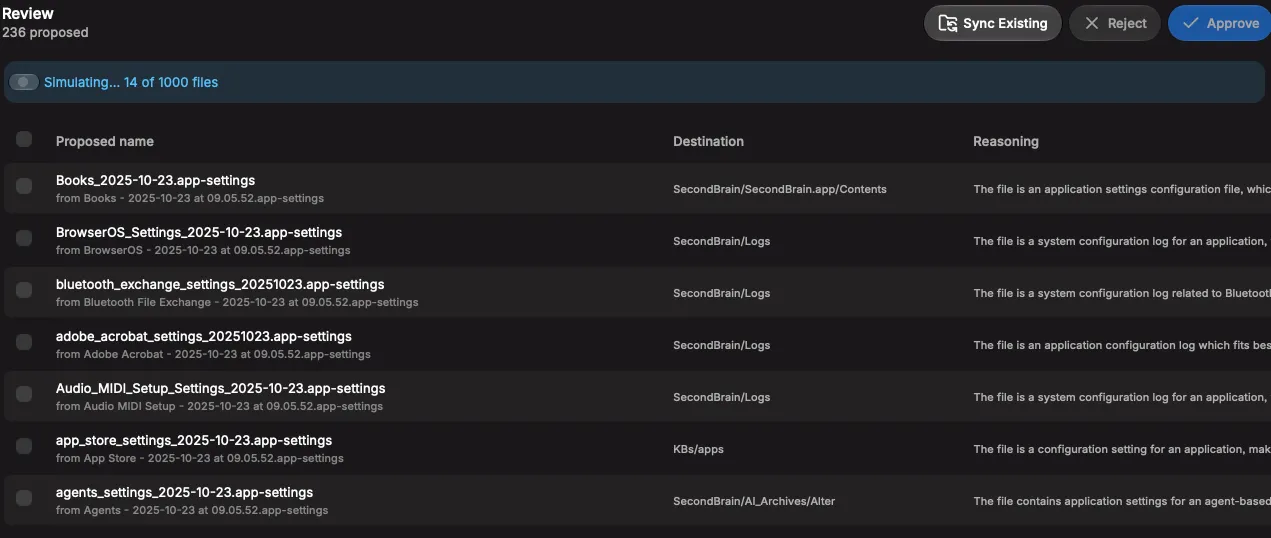Click reasoning text in the Books row
This screenshot has width=1271, height=538.
click(x=1121, y=189)
